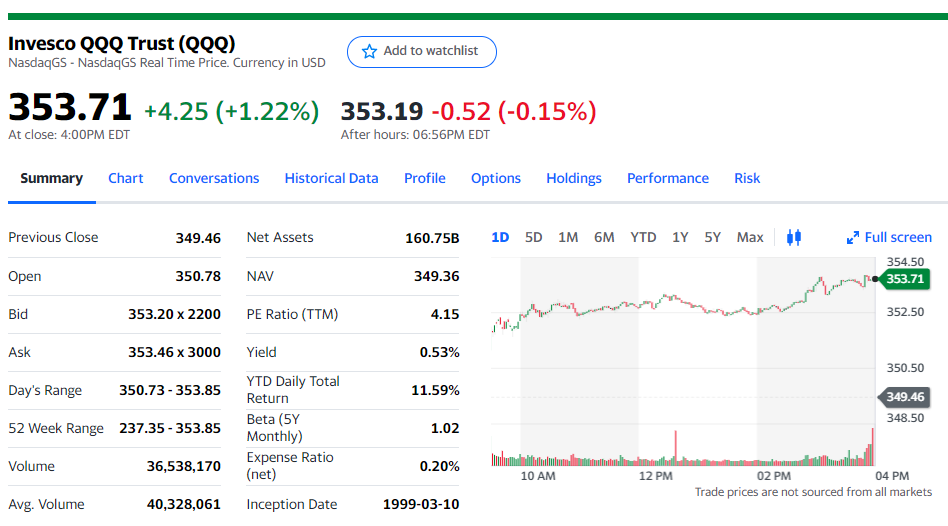Click the Yield value 0.53%
The image size is (948, 526).
440,352
